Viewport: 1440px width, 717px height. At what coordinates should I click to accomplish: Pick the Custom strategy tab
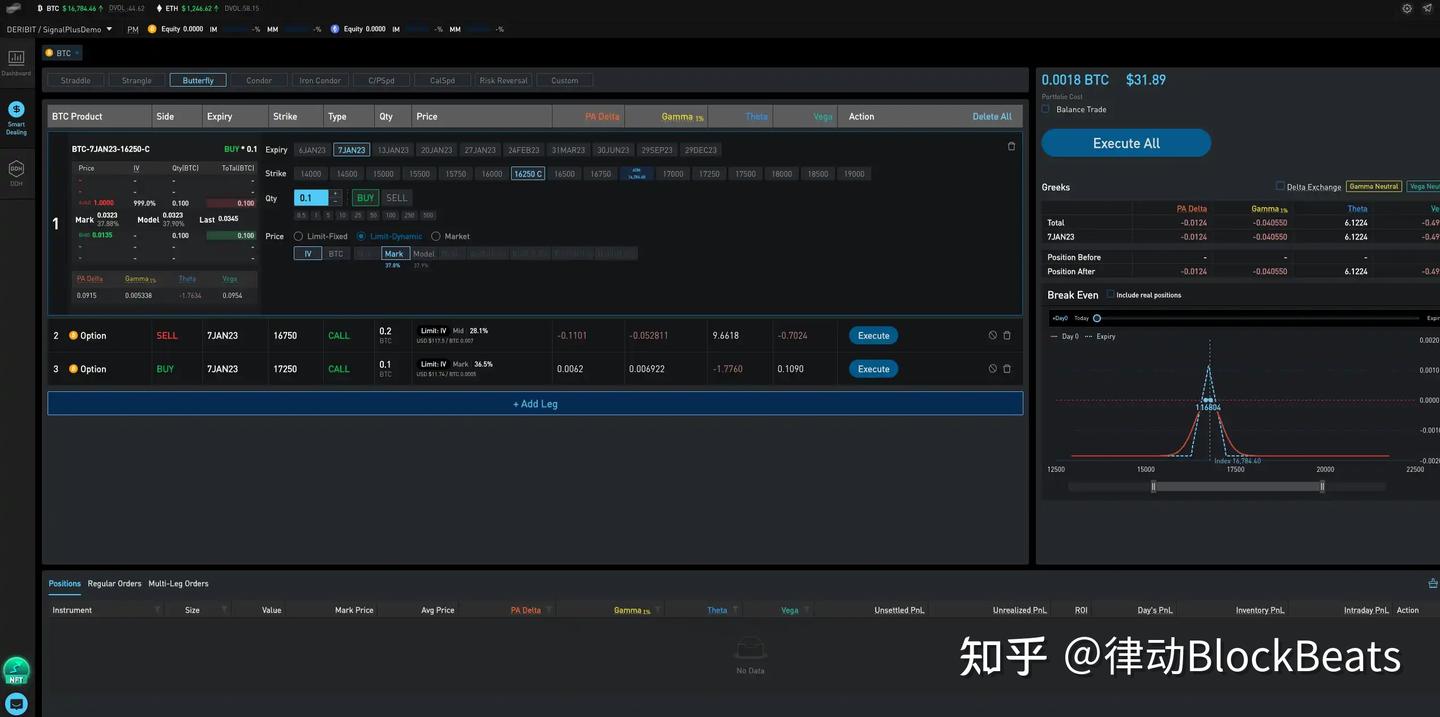click(565, 80)
